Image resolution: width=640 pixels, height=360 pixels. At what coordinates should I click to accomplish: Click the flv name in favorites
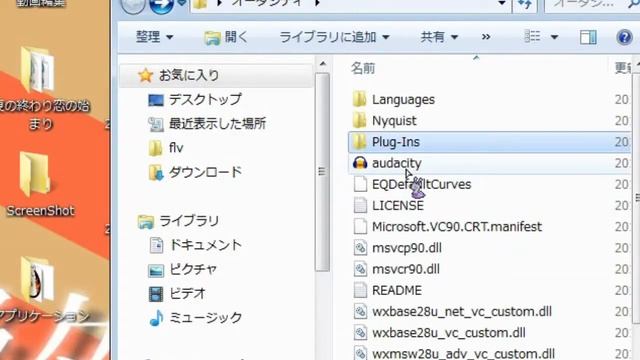(x=176, y=148)
